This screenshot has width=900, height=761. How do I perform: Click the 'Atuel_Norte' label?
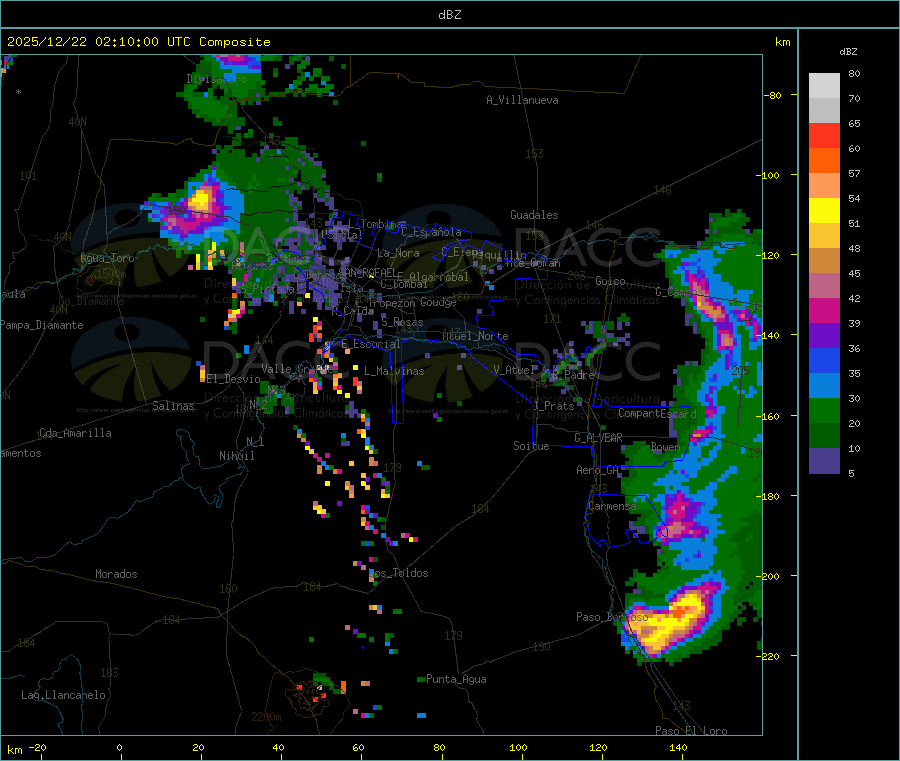pos(475,336)
